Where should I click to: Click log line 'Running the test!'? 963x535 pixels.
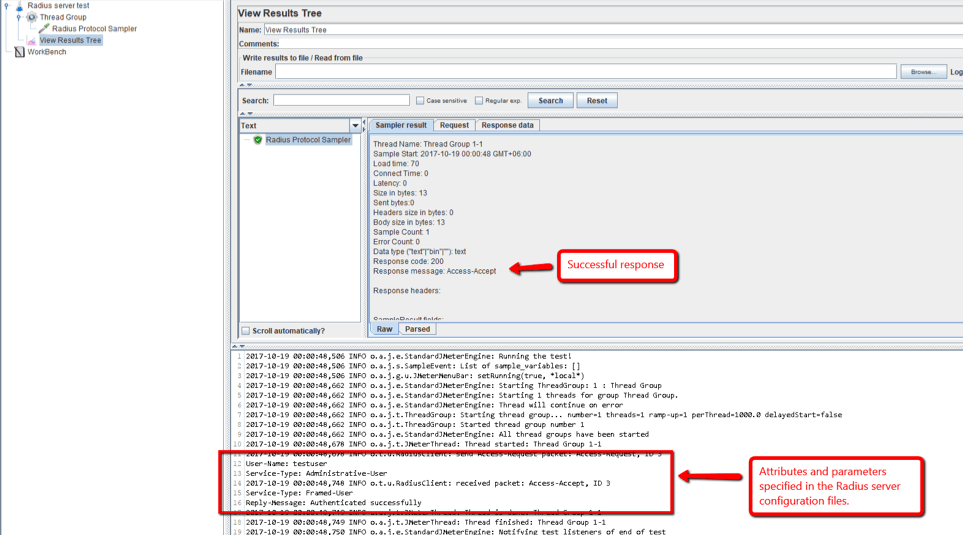(x=408, y=356)
